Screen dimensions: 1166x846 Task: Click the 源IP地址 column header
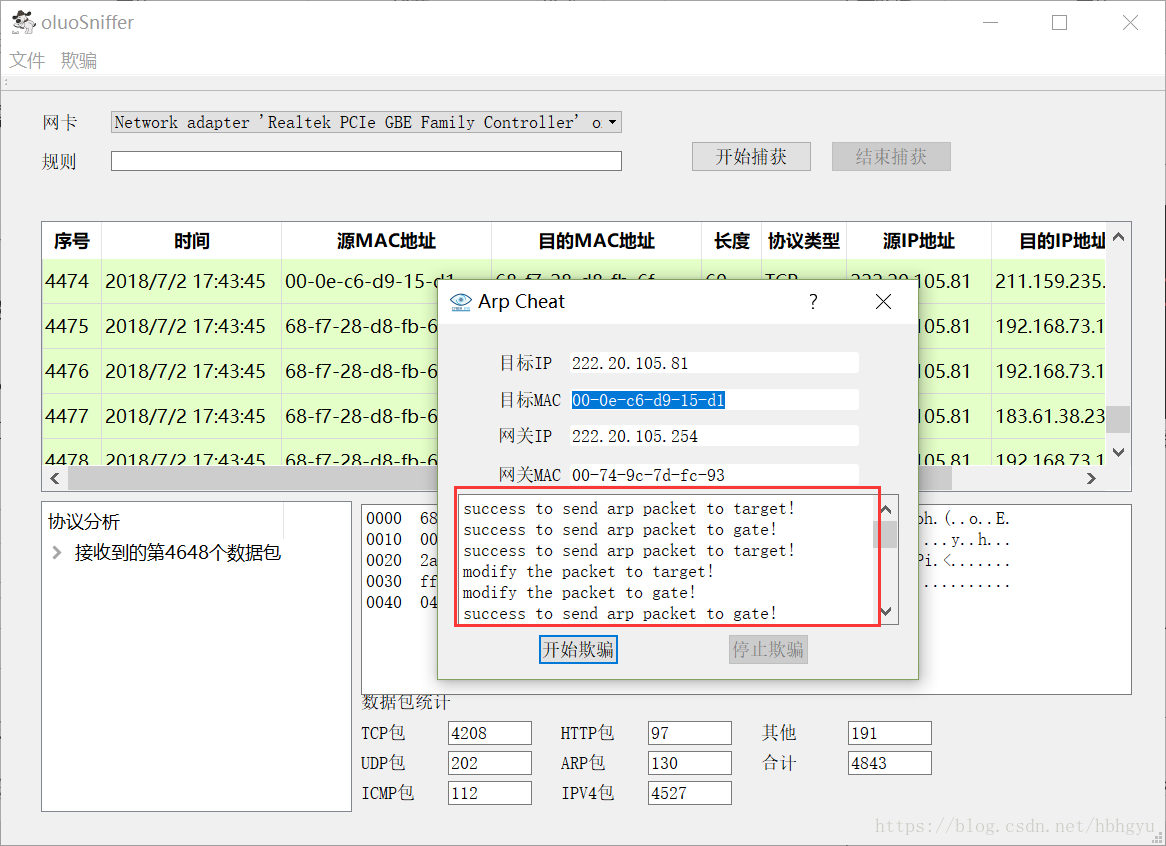tap(918, 241)
